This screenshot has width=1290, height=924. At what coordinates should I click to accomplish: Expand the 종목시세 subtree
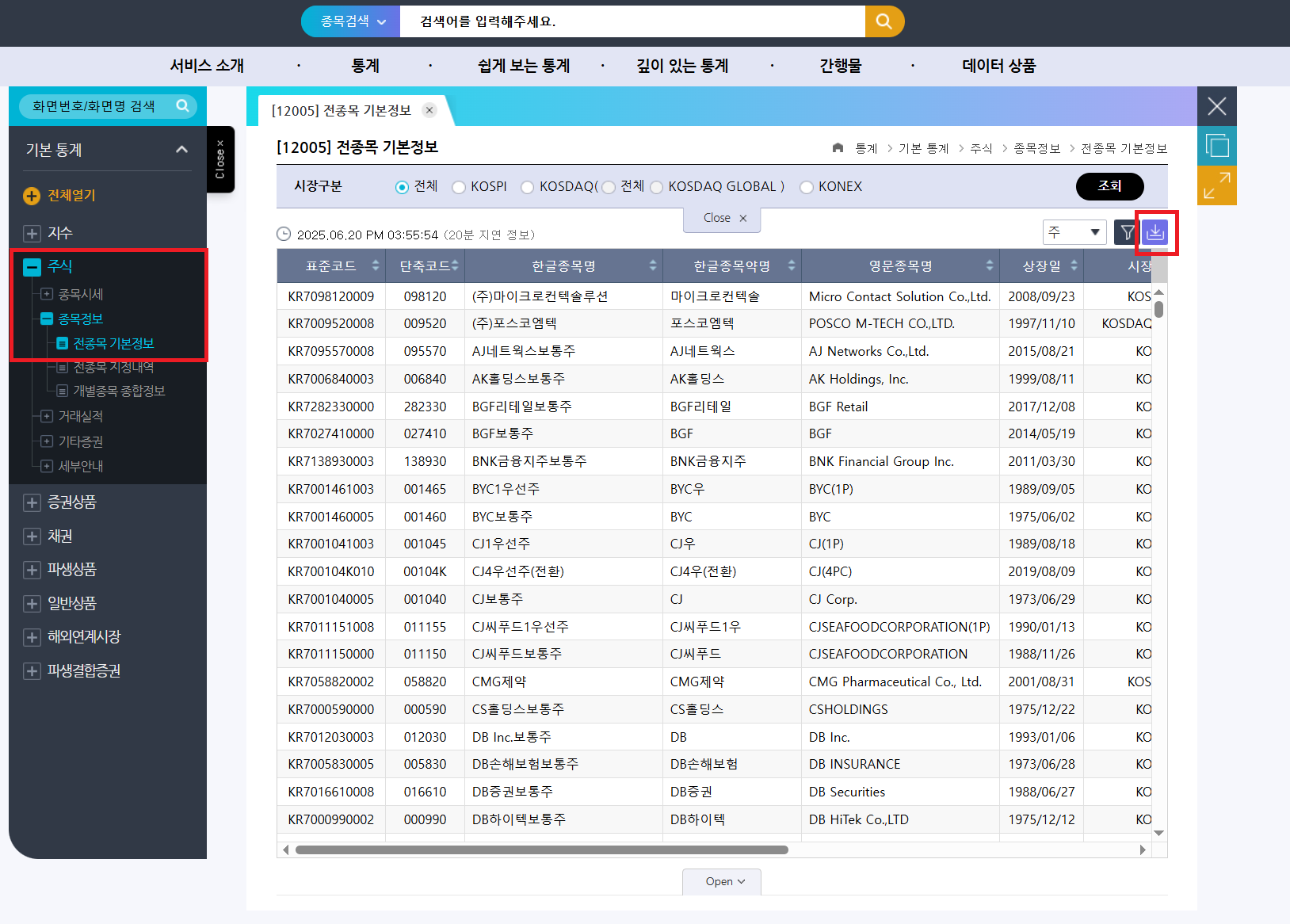coord(47,294)
